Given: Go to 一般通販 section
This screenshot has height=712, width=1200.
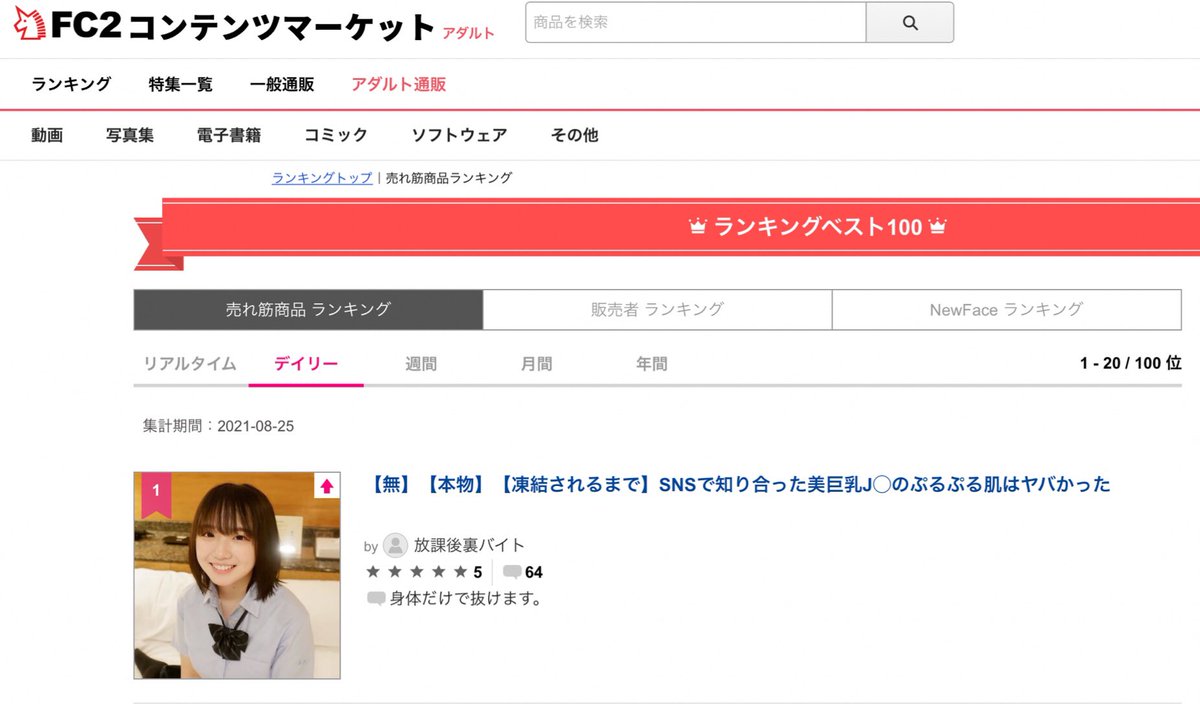Looking at the screenshot, I should pos(282,84).
